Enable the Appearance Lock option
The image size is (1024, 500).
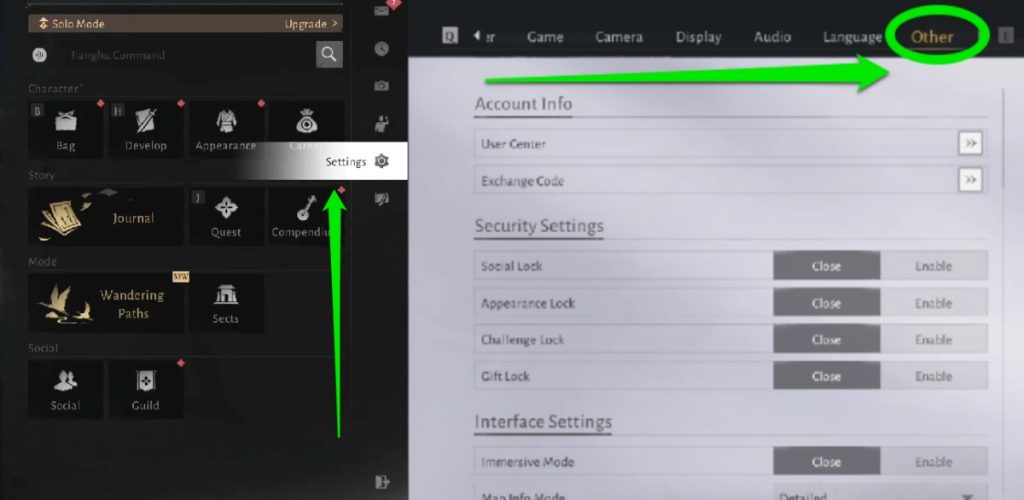coord(933,303)
